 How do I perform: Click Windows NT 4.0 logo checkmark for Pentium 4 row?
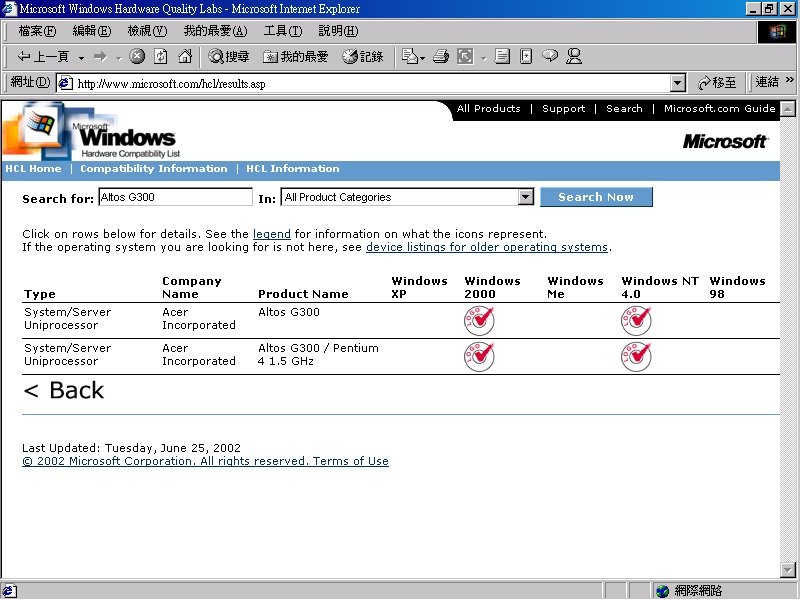point(636,357)
